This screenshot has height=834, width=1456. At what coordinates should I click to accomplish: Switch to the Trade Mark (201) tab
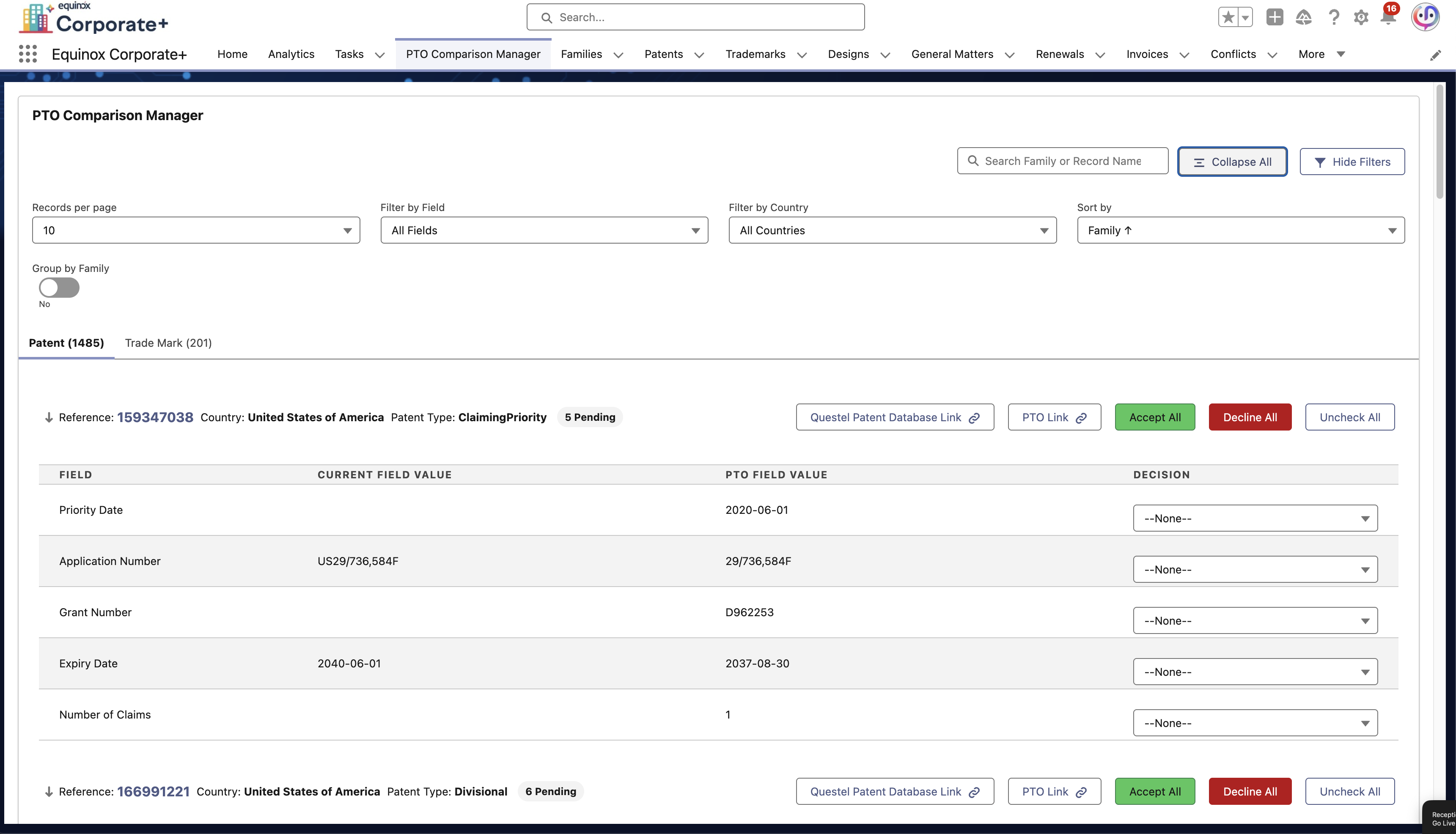(168, 343)
